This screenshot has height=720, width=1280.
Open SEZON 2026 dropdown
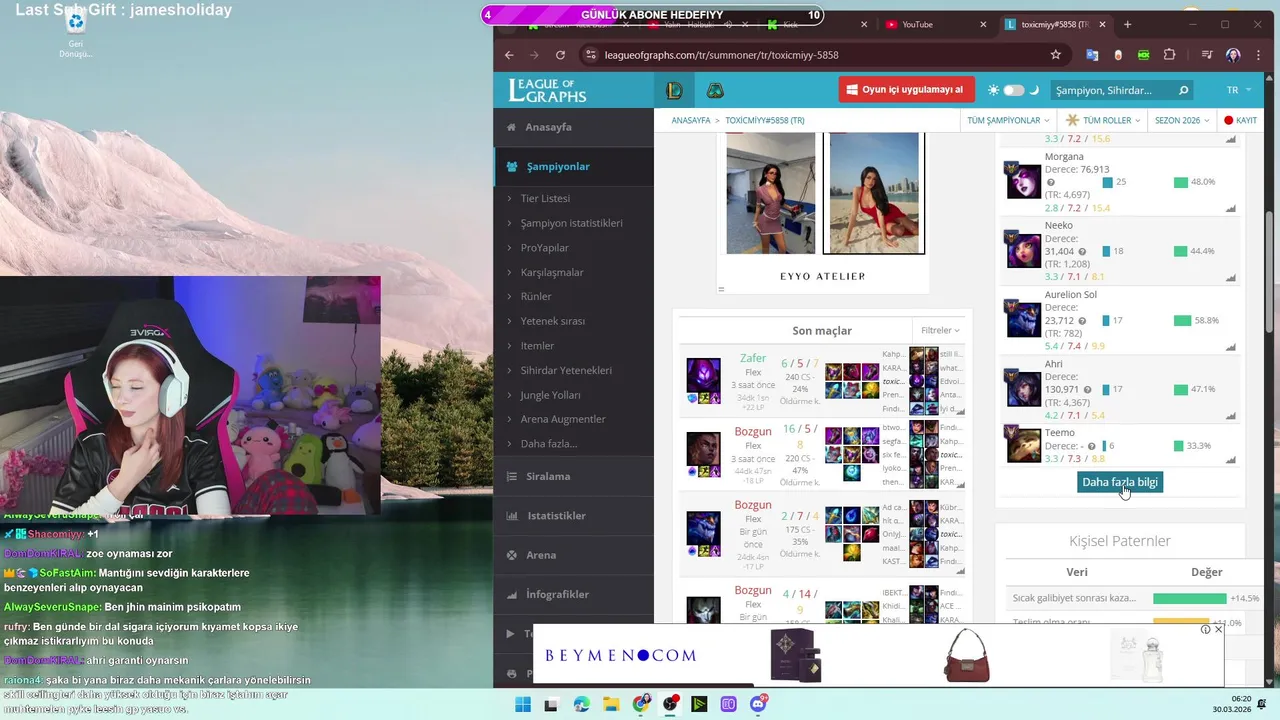pyautogui.click(x=1181, y=120)
